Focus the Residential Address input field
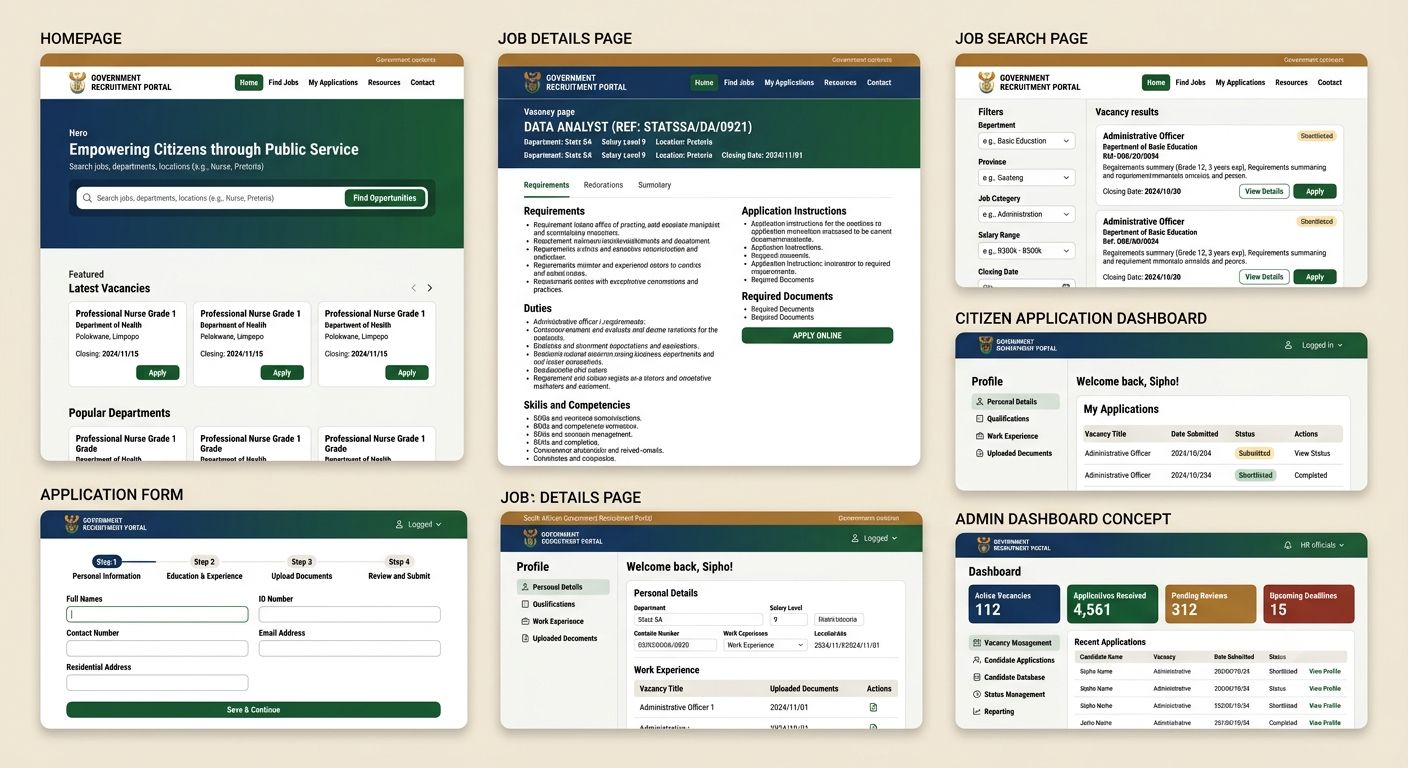Screen dimensions: 1408x768 (x=157, y=682)
